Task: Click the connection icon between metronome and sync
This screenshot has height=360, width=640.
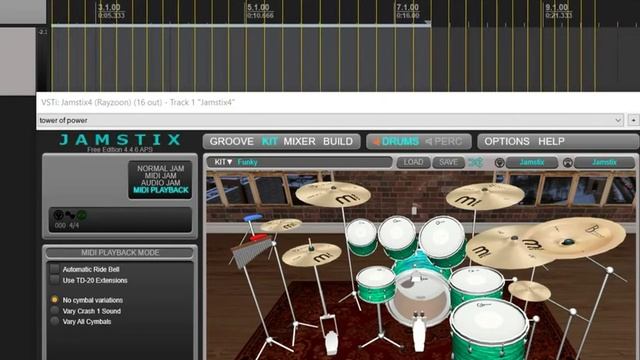Action: (70, 215)
